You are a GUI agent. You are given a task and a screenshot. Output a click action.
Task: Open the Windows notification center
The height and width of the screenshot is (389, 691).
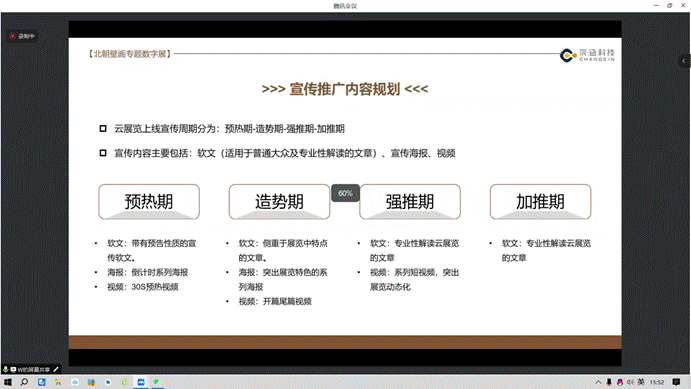pos(676,382)
